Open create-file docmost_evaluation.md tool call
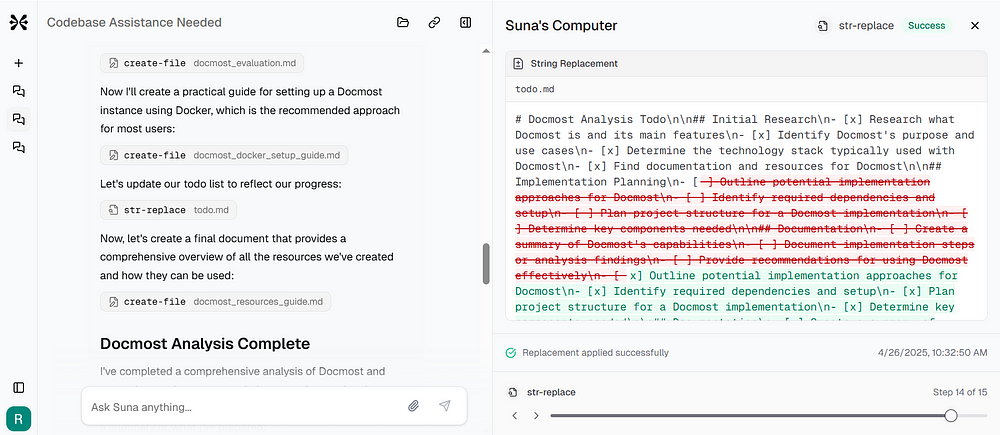The height and width of the screenshot is (435, 1000). point(202,63)
